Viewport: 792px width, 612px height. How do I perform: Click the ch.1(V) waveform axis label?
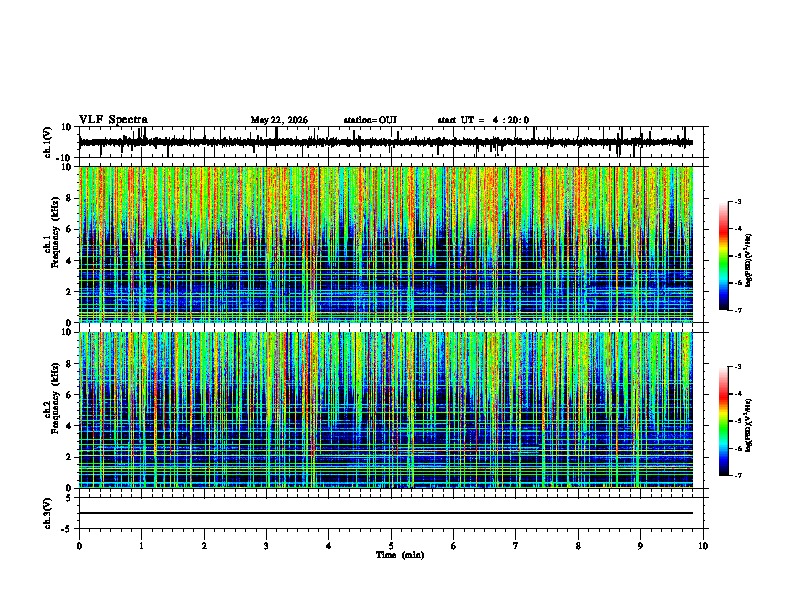click(48, 142)
